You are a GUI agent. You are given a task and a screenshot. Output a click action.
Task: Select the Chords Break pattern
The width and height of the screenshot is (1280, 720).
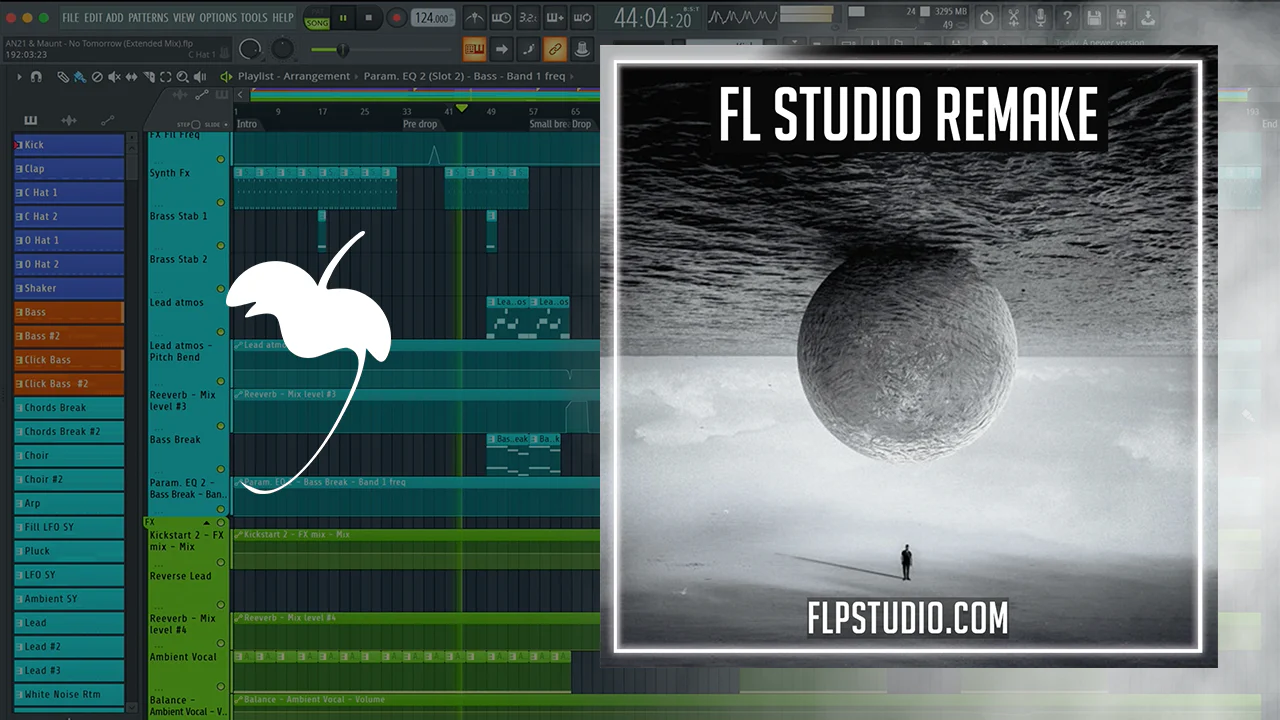(69, 408)
